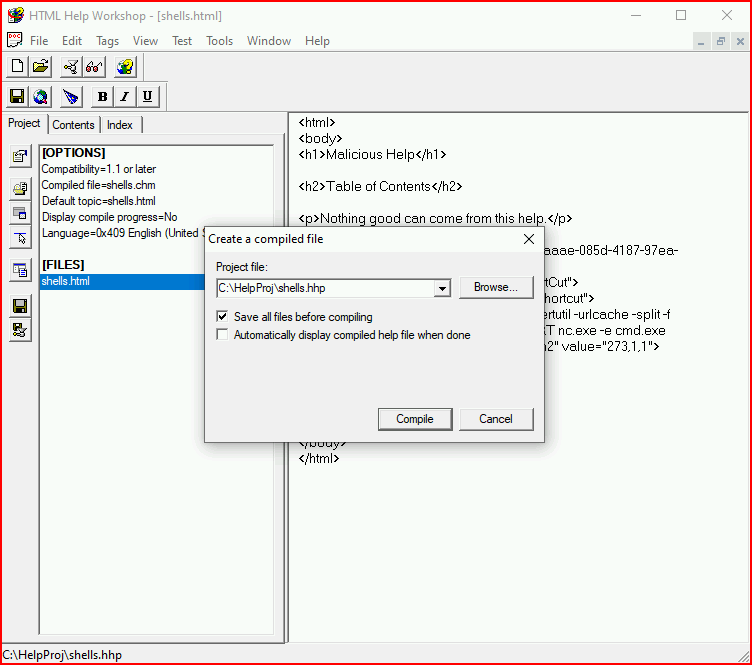Screen dimensions: 752x665
Task: Open the Help question-mark toolbar icon
Action: click(x=125, y=66)
